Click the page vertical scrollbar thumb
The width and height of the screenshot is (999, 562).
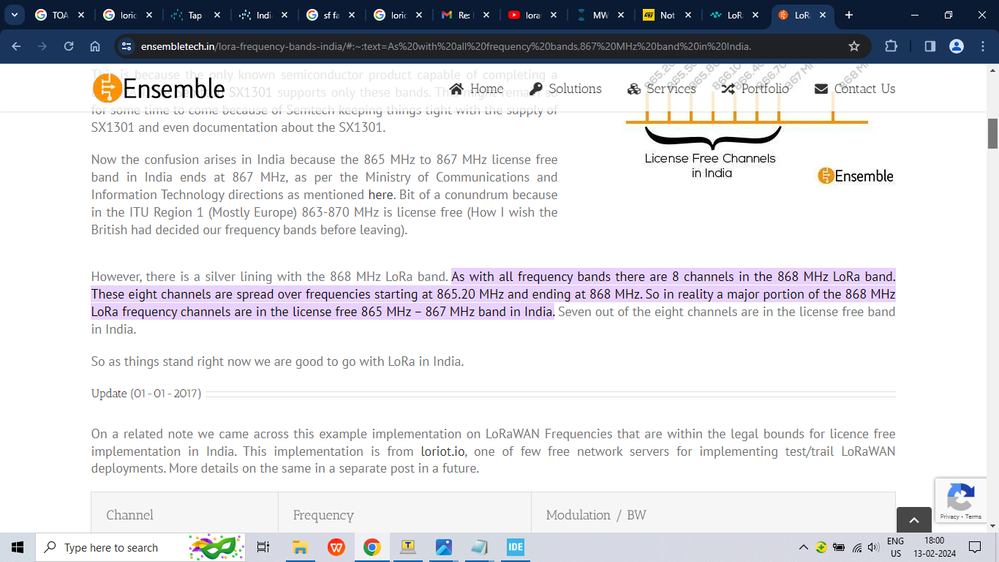pos(993,133)
